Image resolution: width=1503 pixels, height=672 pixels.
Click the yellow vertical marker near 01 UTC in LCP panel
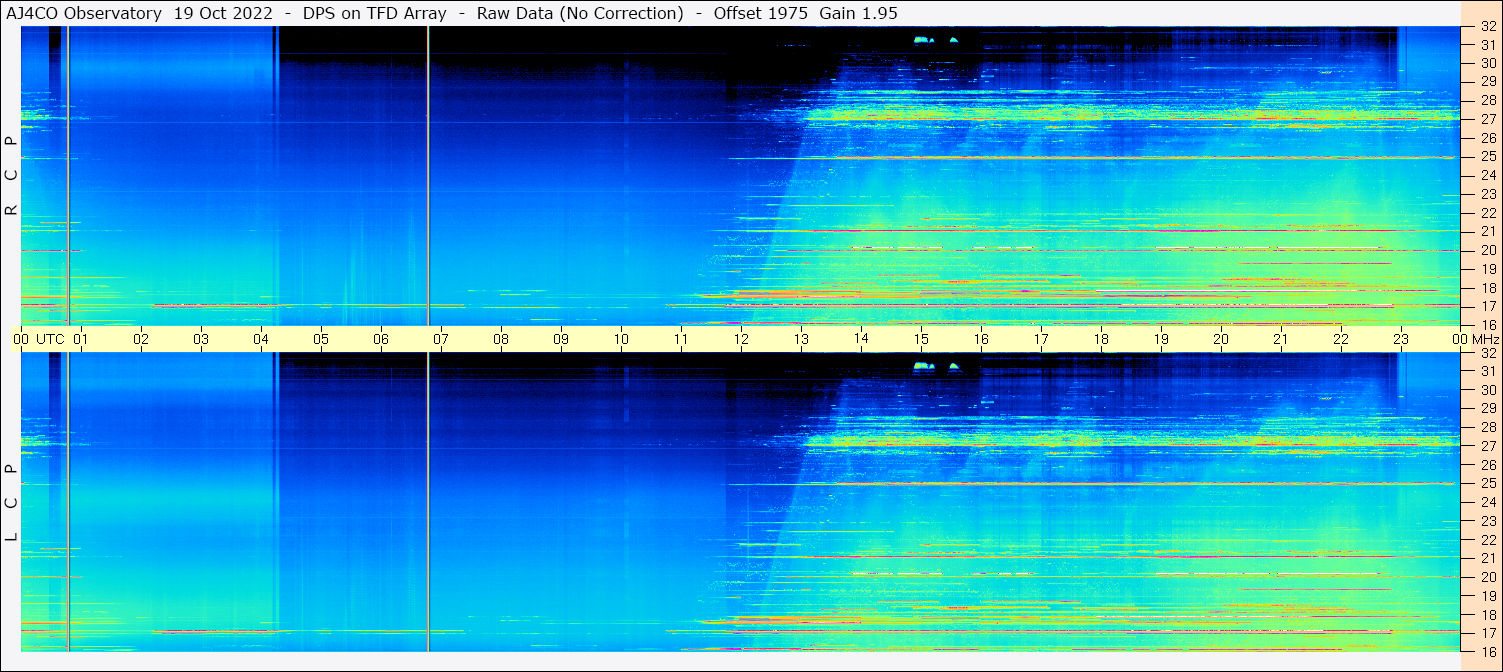point(68,502)
